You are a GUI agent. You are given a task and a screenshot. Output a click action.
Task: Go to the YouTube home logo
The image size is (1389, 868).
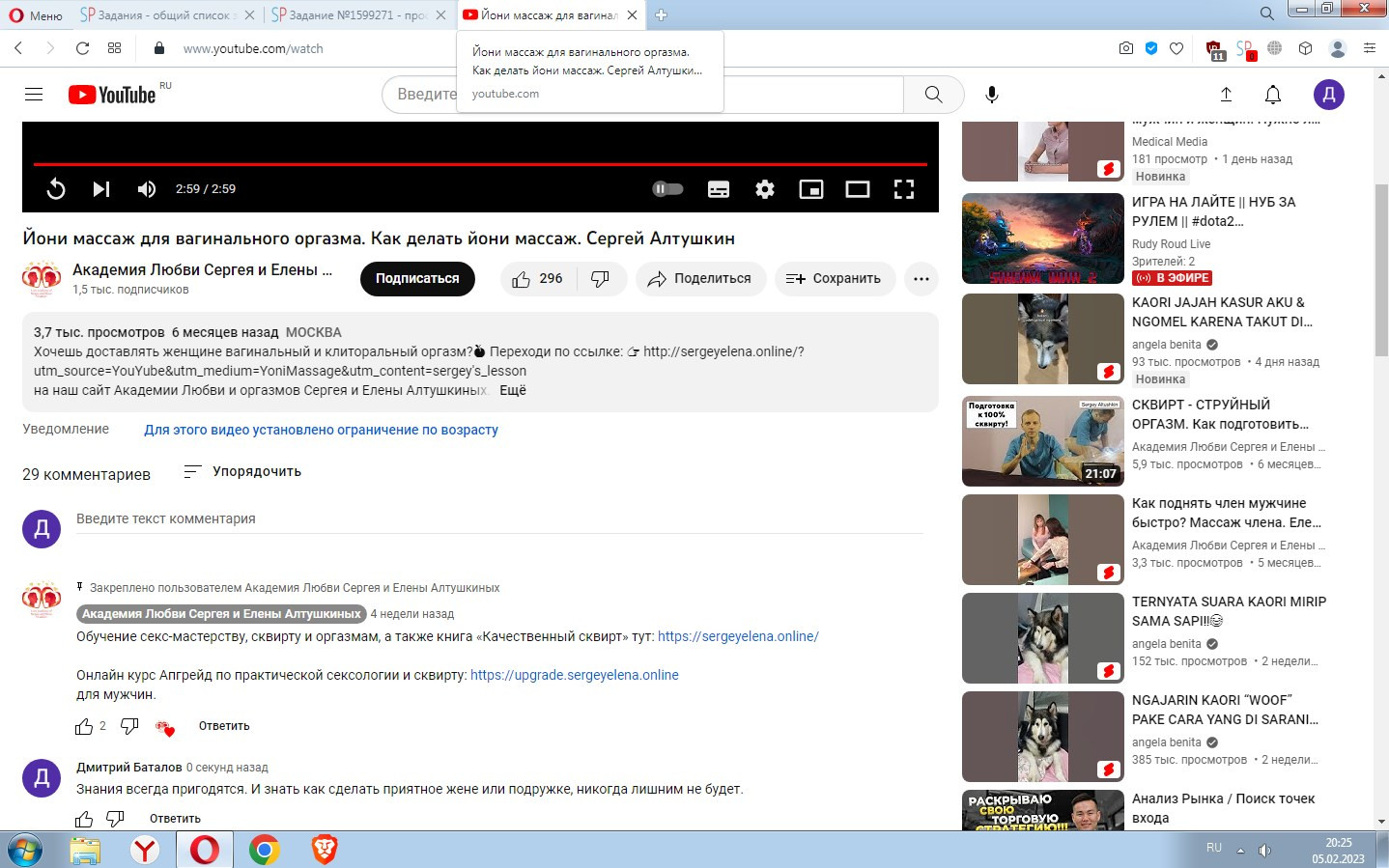pos(112,94)
